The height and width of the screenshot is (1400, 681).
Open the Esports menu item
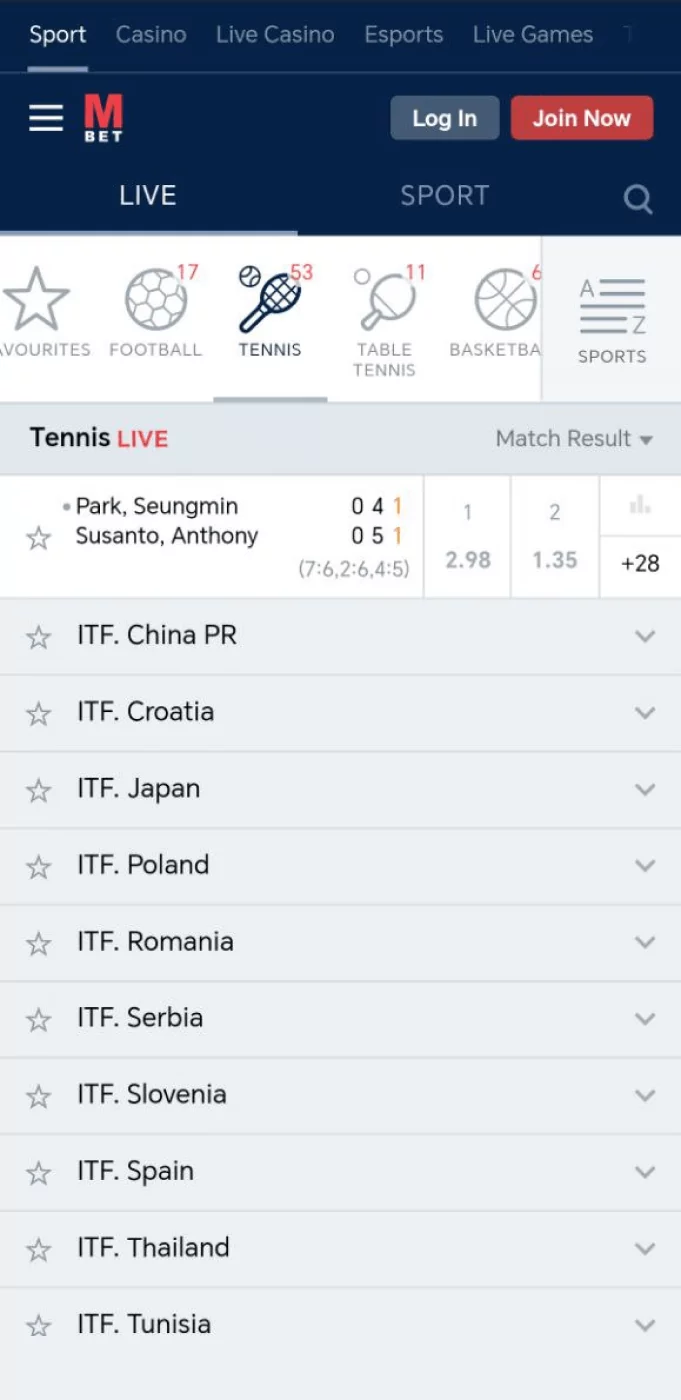[x=403, y=34]
